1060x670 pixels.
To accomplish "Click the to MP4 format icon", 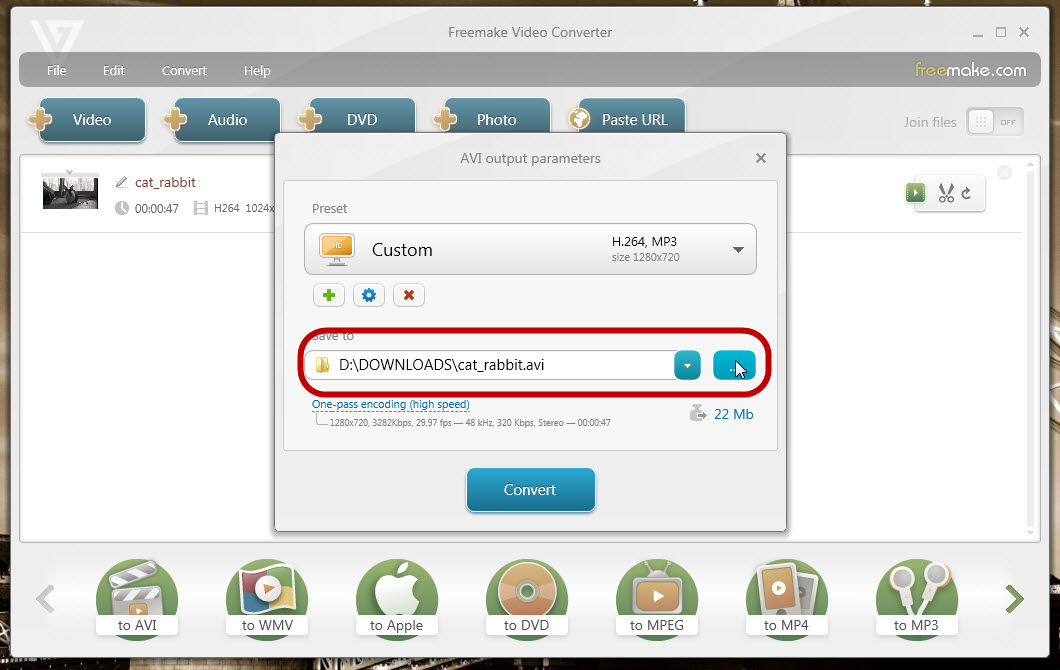I will 787,599.
